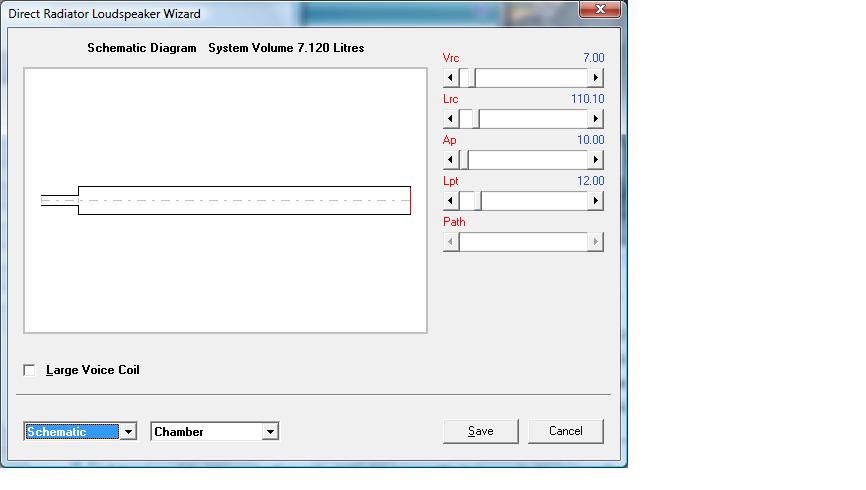
Task: Click the Path label
Action: coord(454,222)
